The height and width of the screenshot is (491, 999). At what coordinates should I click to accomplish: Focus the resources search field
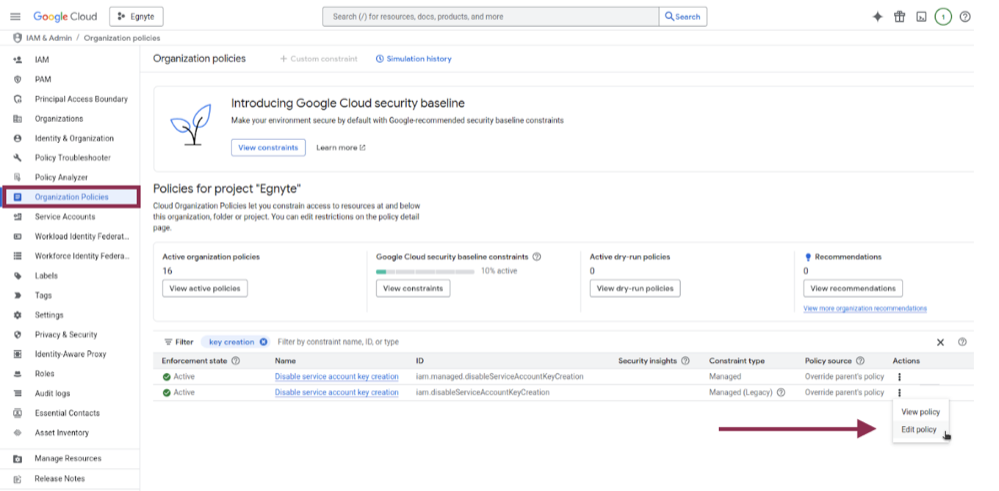click(x=491, y=17)
